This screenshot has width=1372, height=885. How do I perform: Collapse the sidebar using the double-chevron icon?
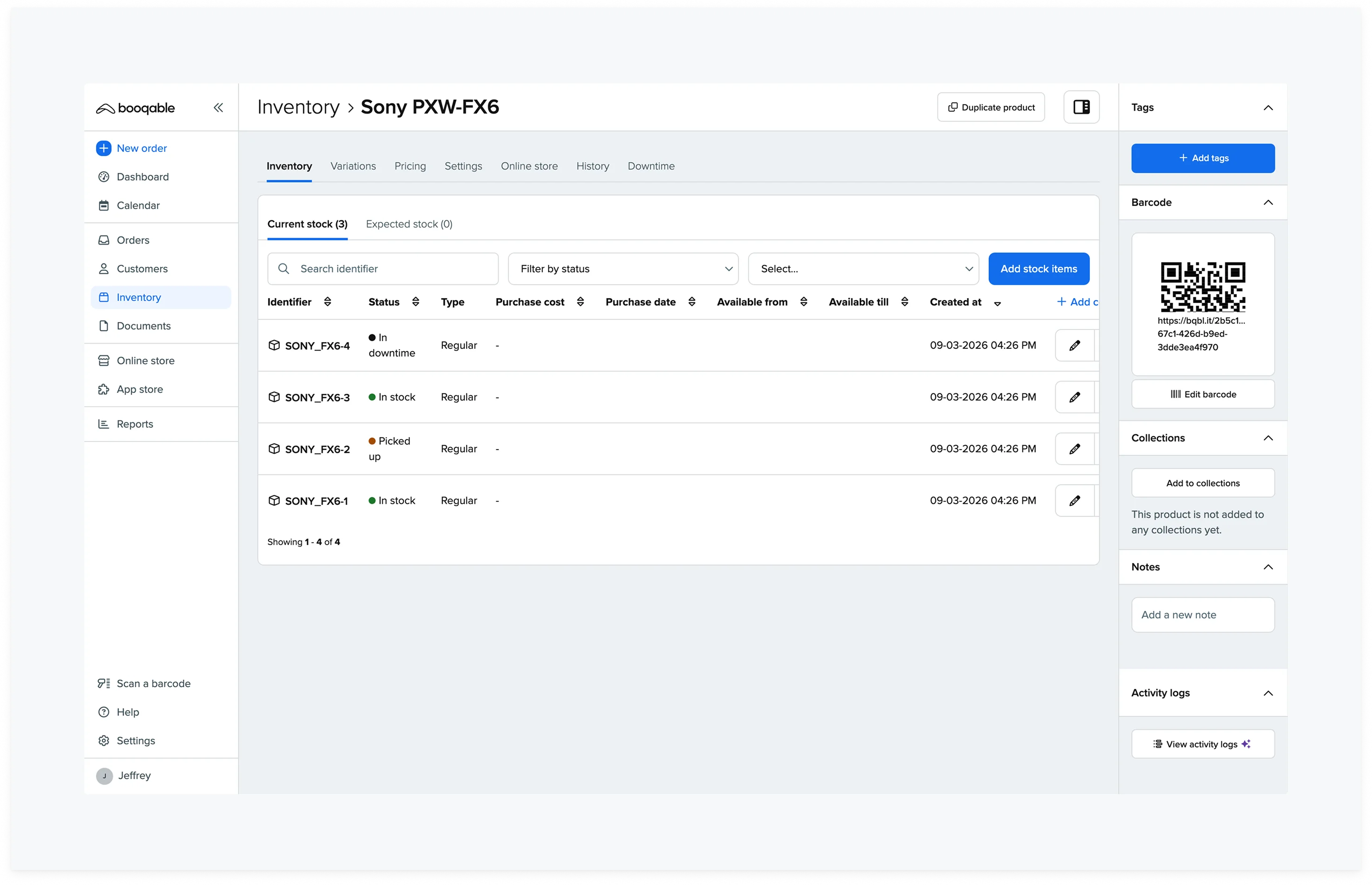(218, 107)
